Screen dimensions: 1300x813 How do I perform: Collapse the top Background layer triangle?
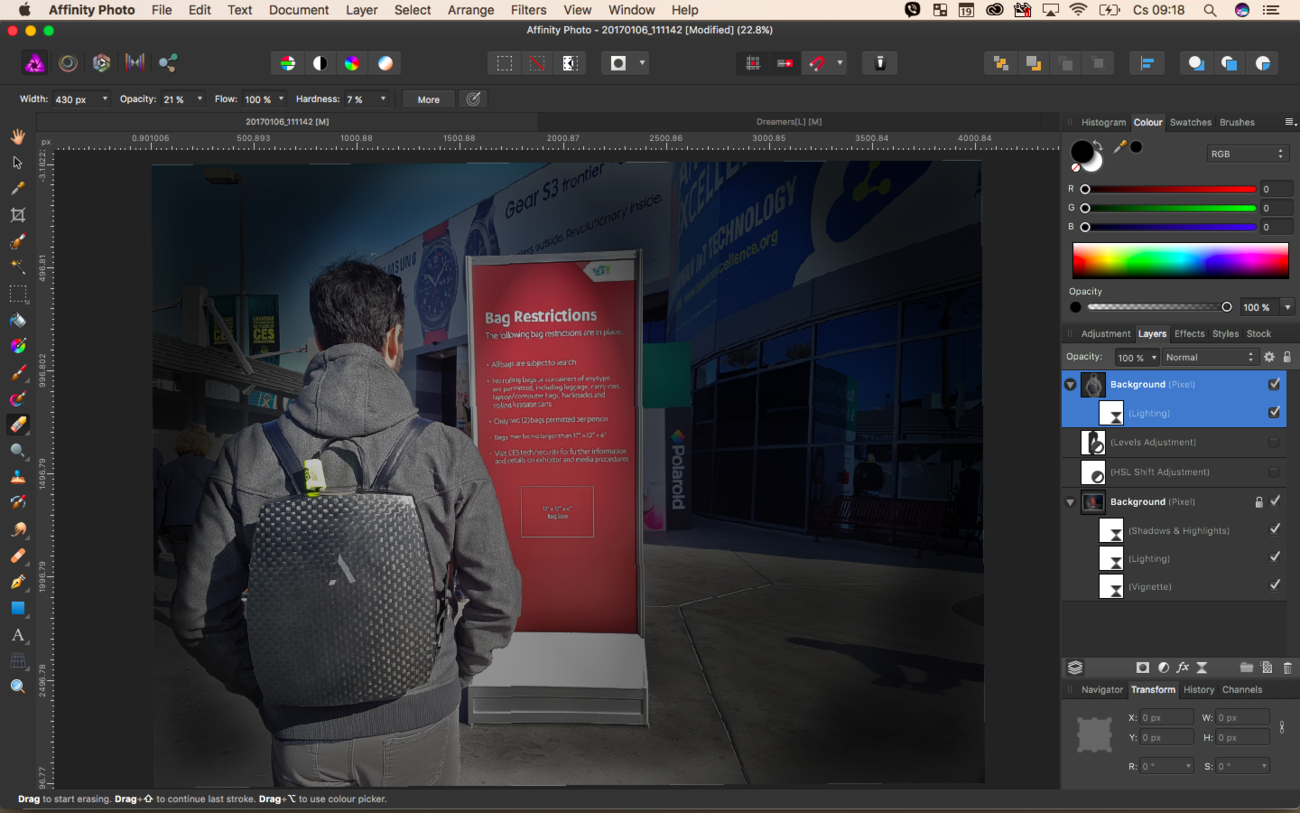click(x=1070, y=385)
